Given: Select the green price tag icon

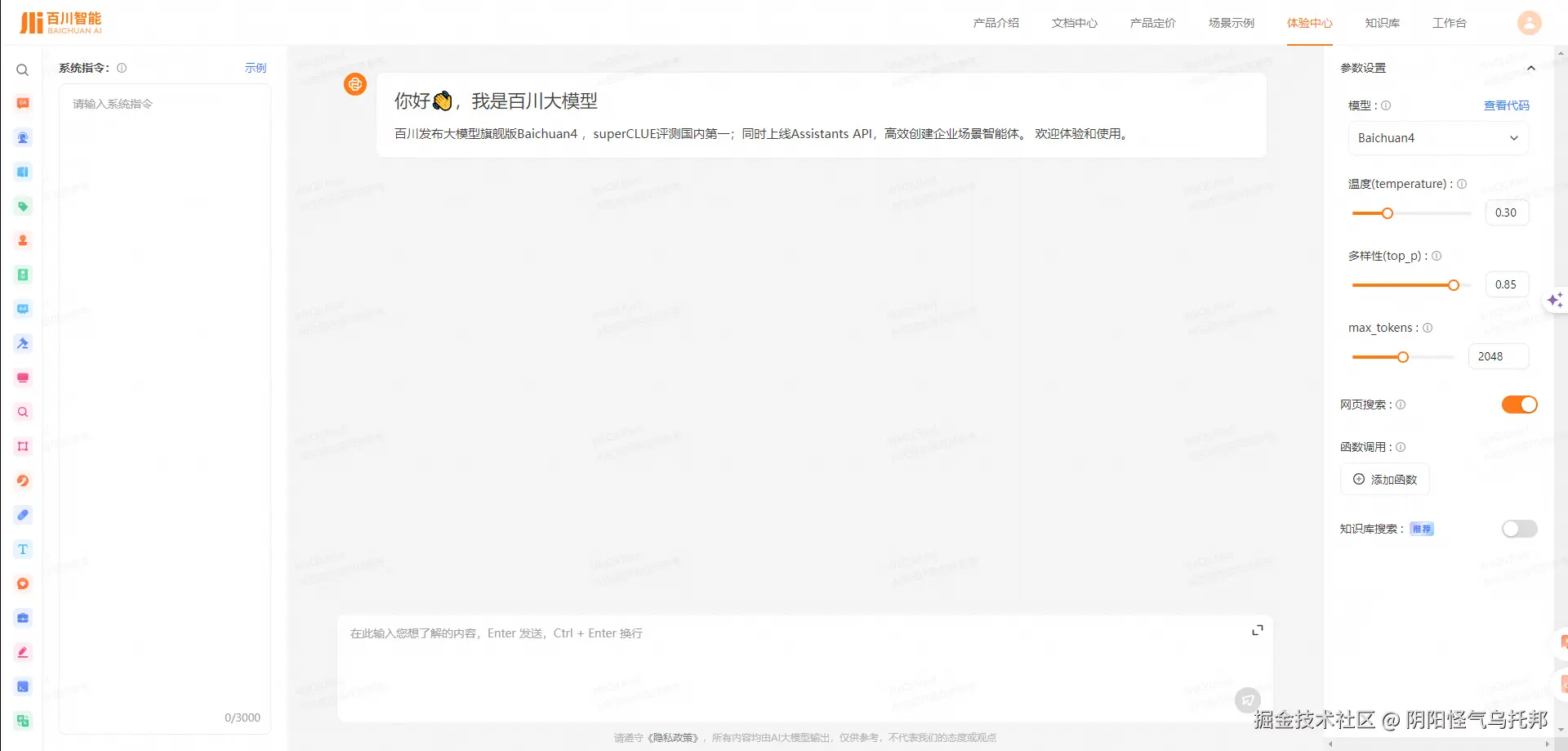Looking at the screenshot, I should (x=23, y=206).
